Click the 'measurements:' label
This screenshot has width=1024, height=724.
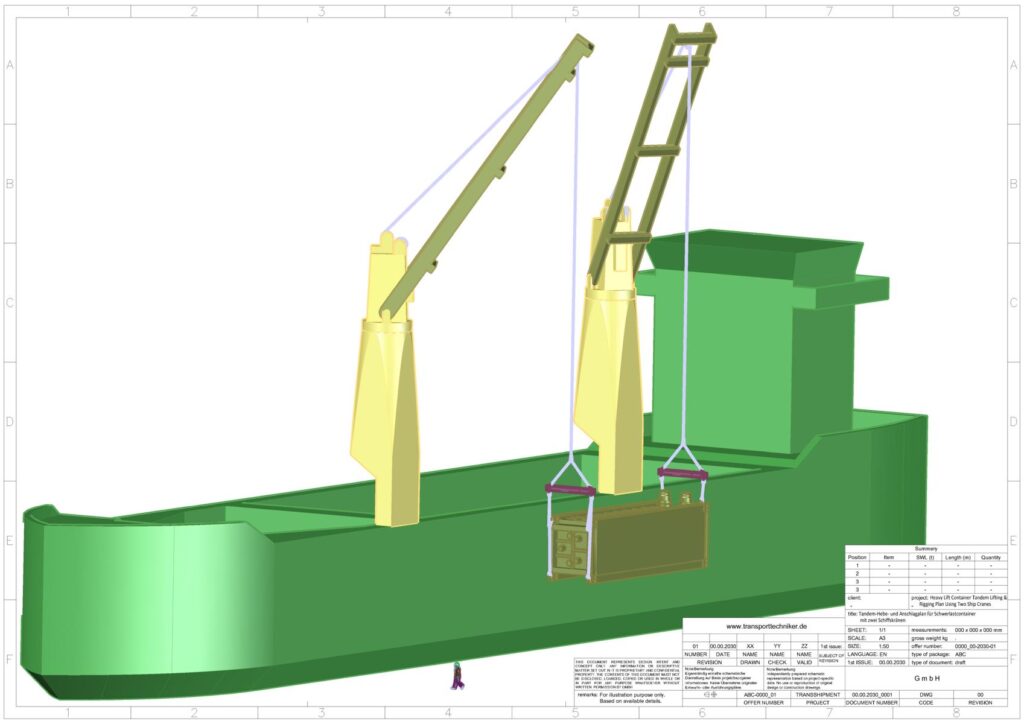tap(929, 630)
